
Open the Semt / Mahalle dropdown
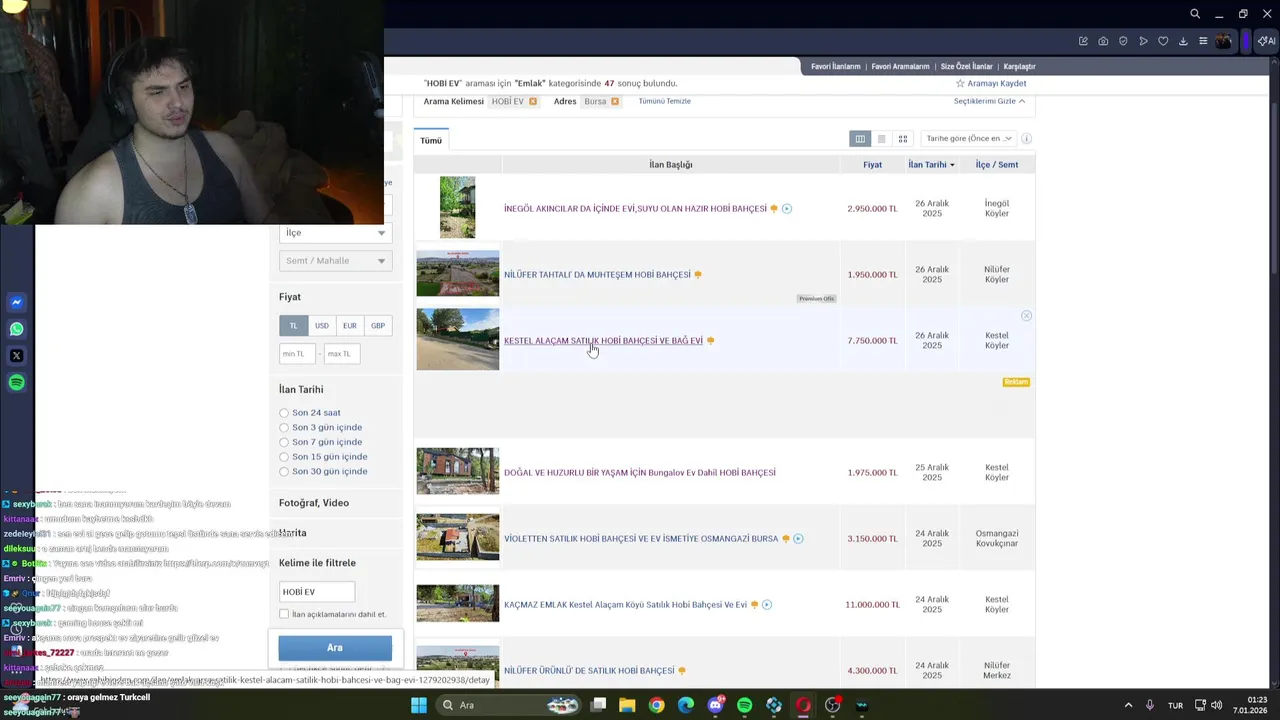point(335,261)
